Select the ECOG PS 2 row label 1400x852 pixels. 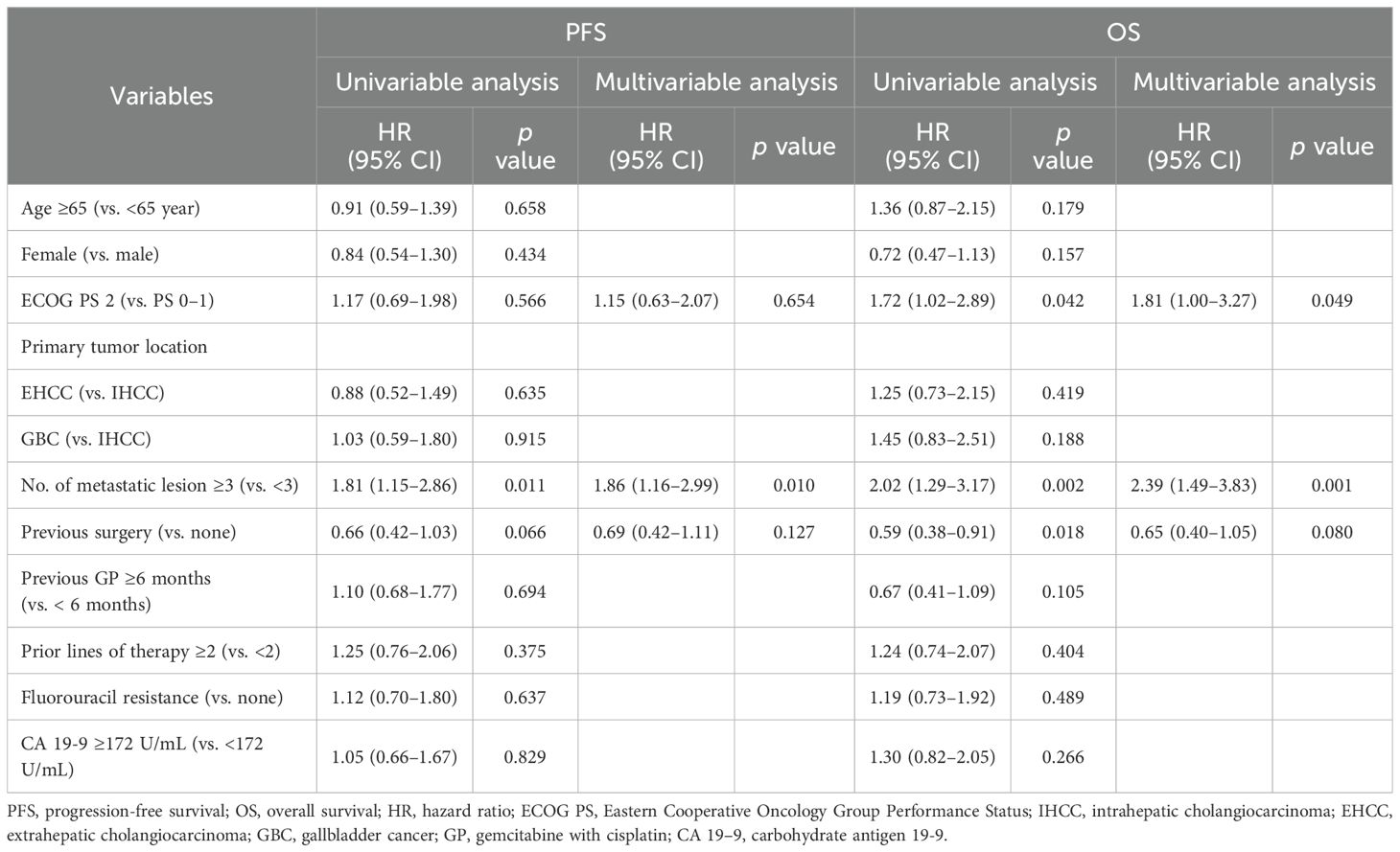(117, 300)
